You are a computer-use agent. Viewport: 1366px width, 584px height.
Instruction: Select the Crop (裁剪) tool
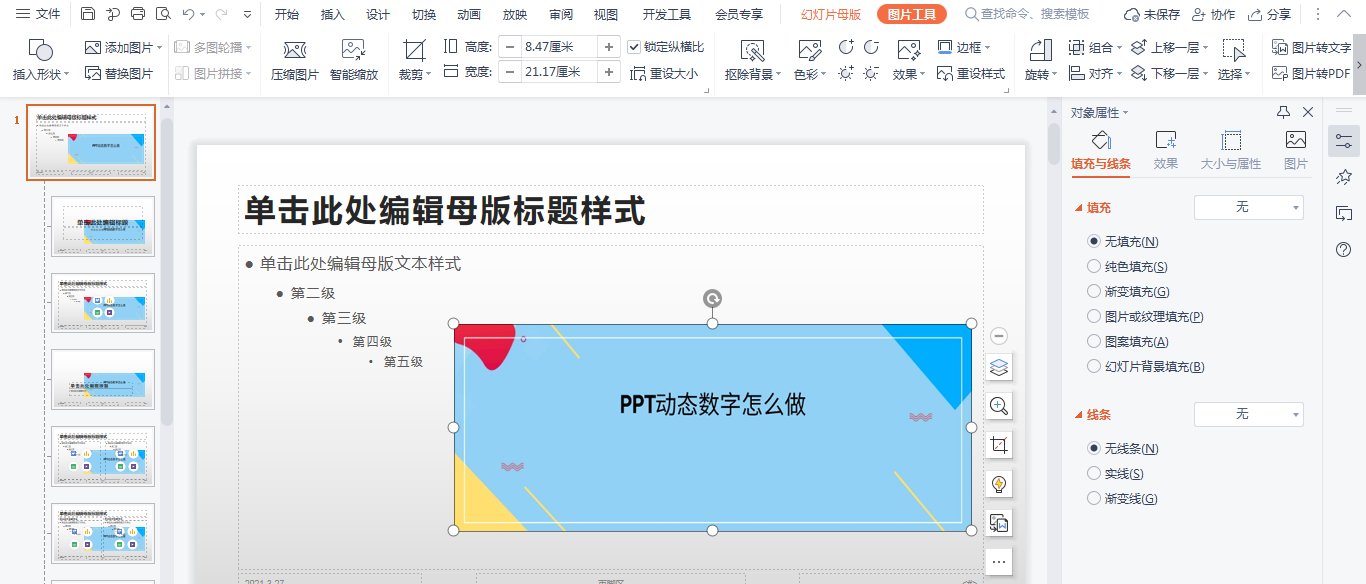[414, 61]
